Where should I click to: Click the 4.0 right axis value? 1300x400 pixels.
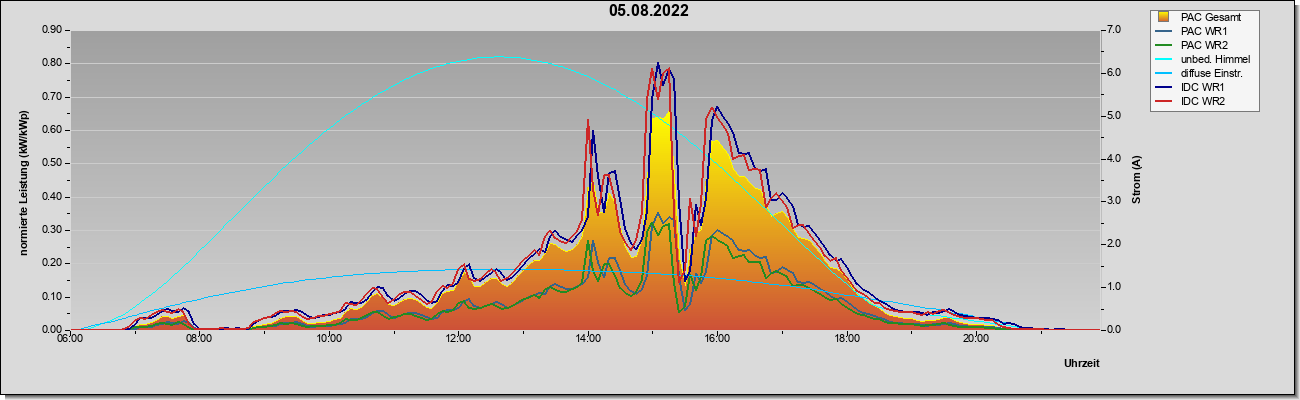click(1114, 158)
